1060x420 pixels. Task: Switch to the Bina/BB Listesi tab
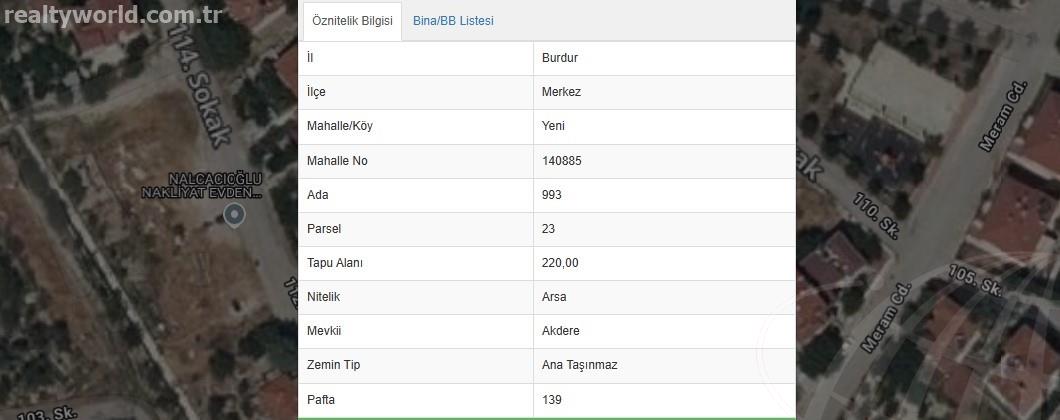click(453, 21)
